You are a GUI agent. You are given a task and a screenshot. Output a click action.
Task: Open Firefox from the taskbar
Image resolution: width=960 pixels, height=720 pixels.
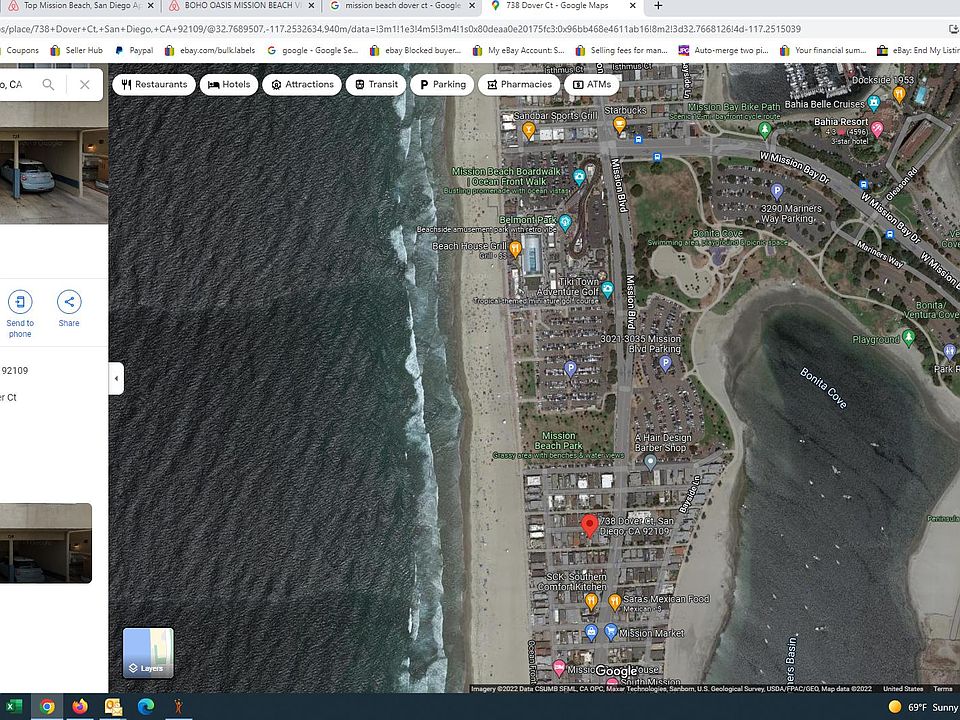pyautogui.click(x=80, y=707)
